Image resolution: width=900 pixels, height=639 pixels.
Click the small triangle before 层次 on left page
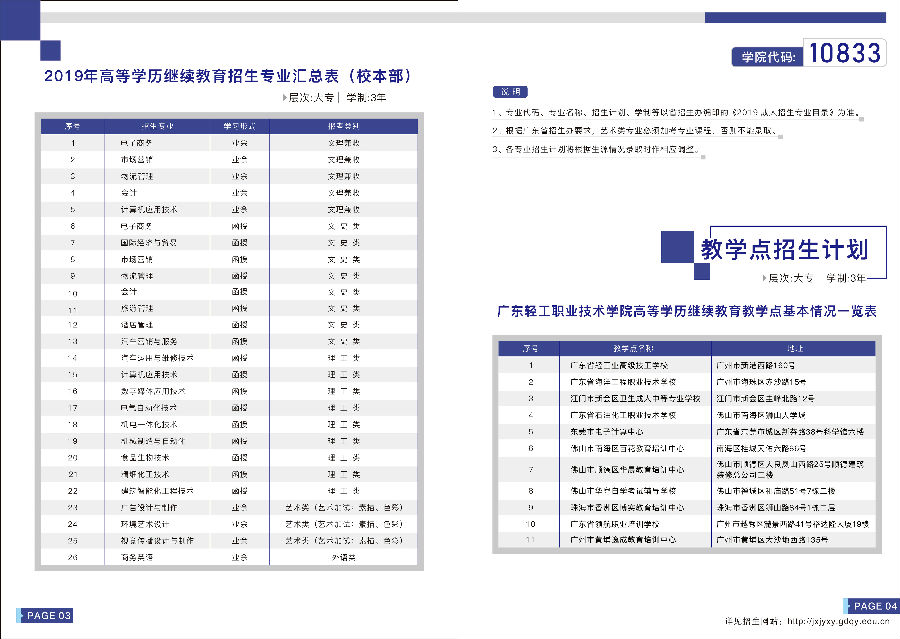[284, 98]
